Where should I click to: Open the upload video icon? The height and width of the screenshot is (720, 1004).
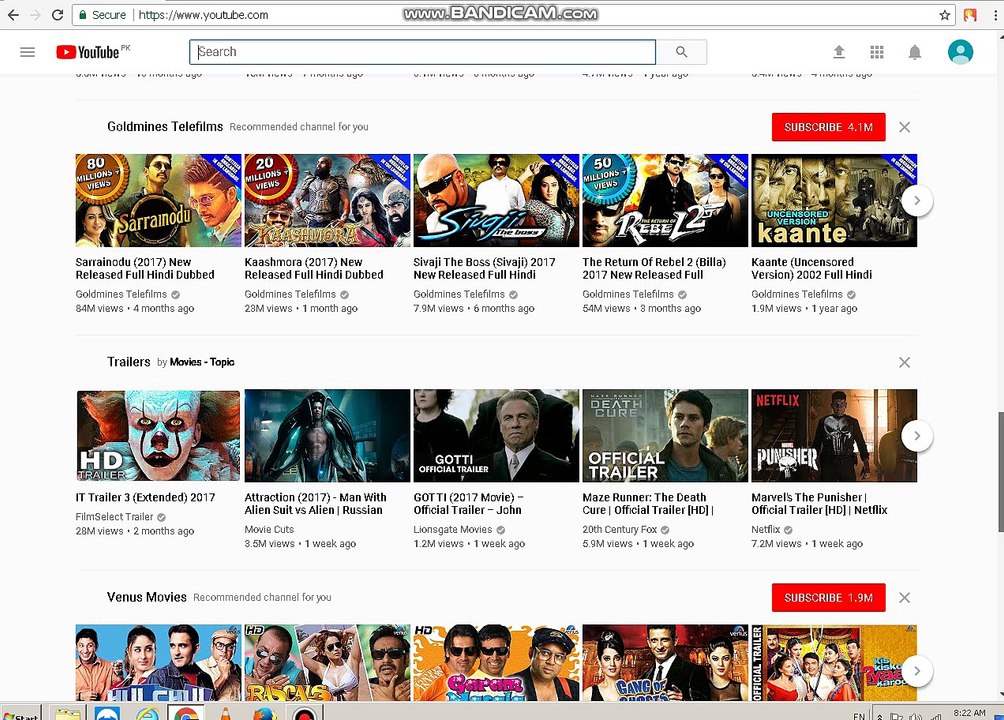839,52
